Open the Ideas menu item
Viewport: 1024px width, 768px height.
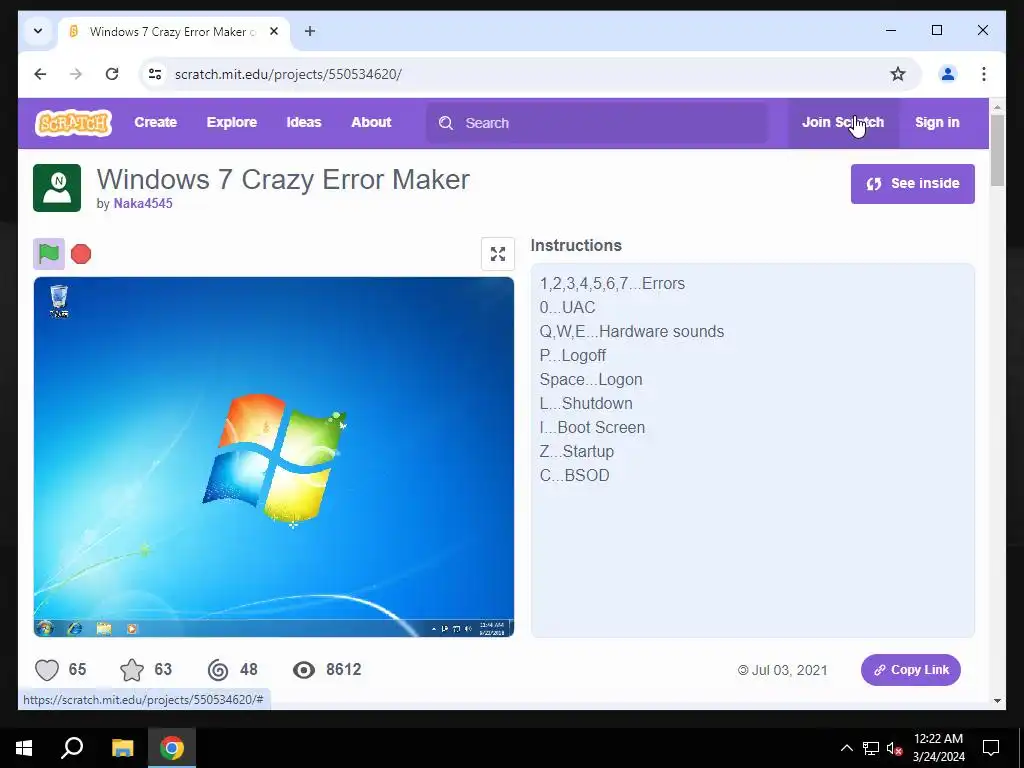point(304,122)
